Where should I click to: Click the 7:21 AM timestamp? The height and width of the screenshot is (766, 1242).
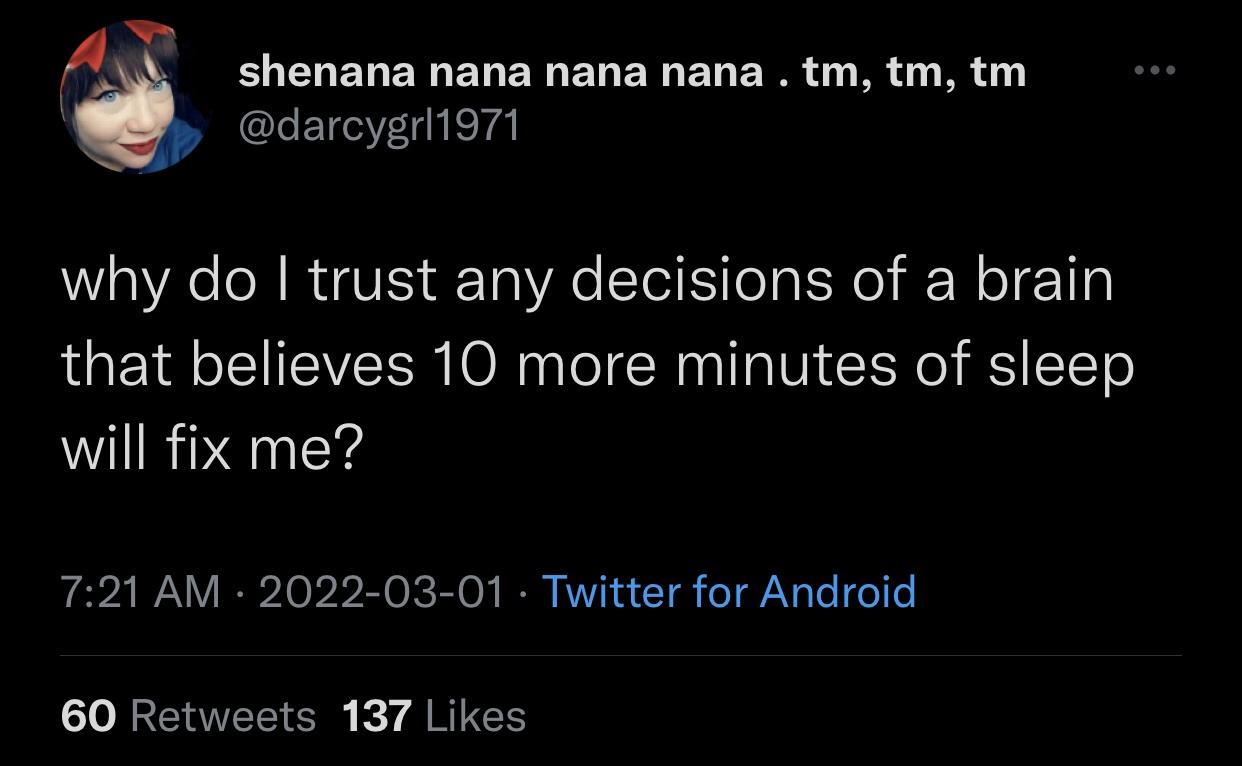point(140,593)
